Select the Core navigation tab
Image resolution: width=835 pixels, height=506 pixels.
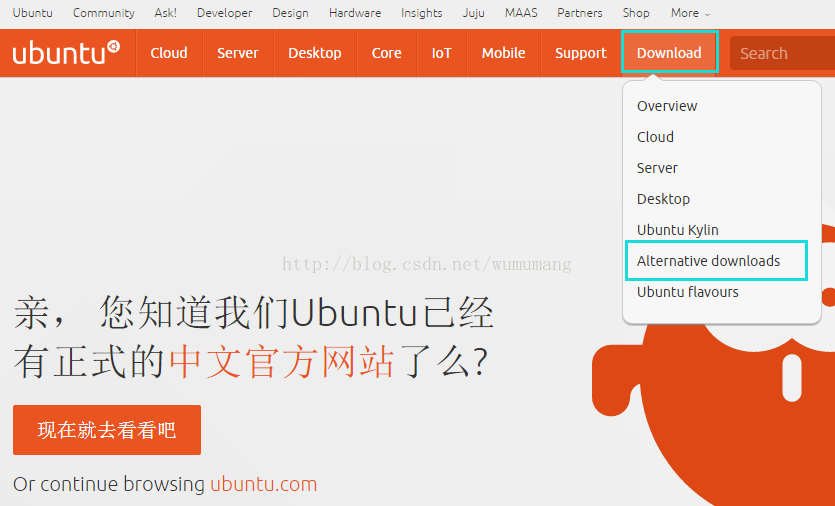(387, 53)
